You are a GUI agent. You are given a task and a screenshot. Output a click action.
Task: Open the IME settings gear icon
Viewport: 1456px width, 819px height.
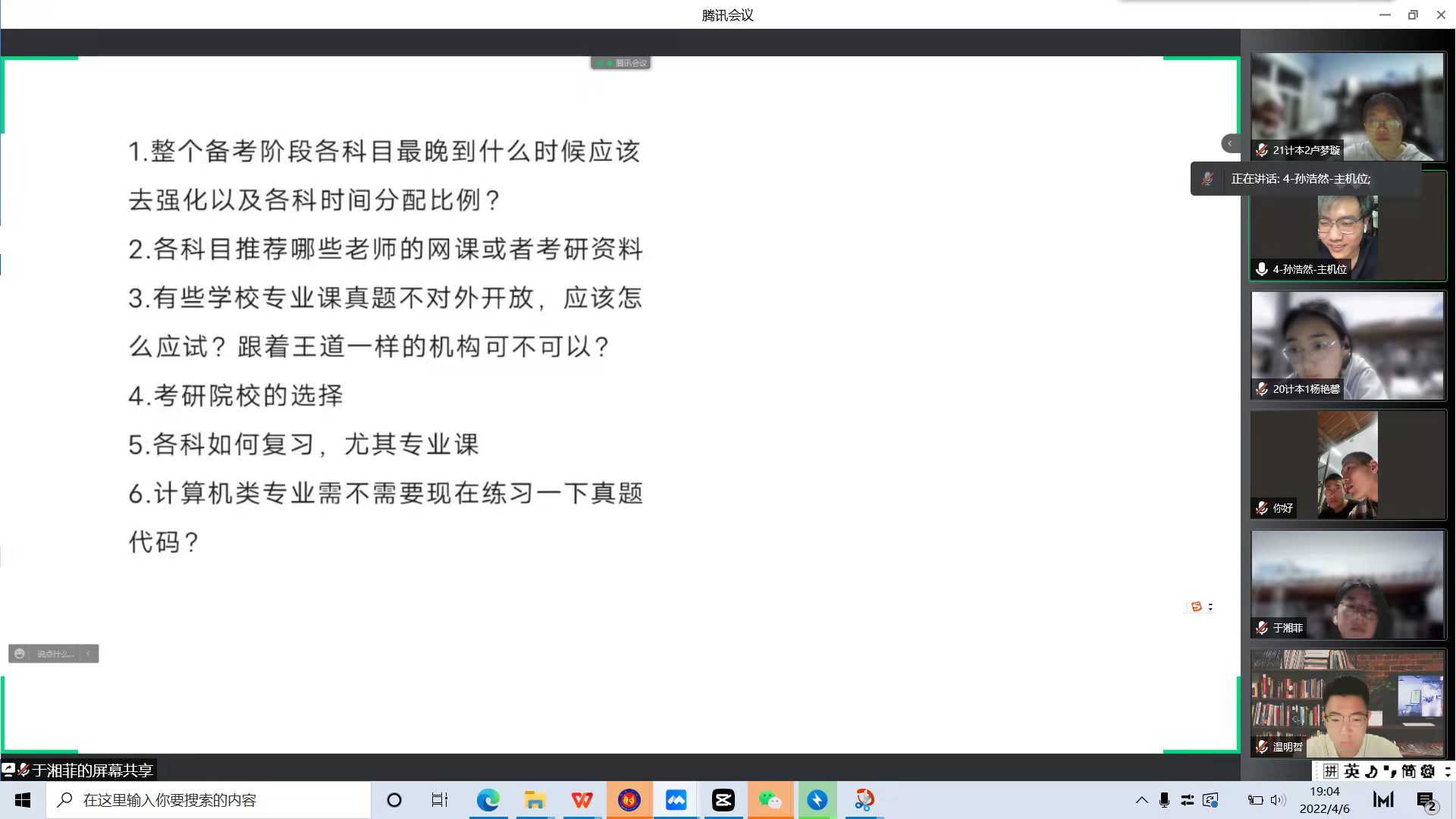click(1428, 771)
